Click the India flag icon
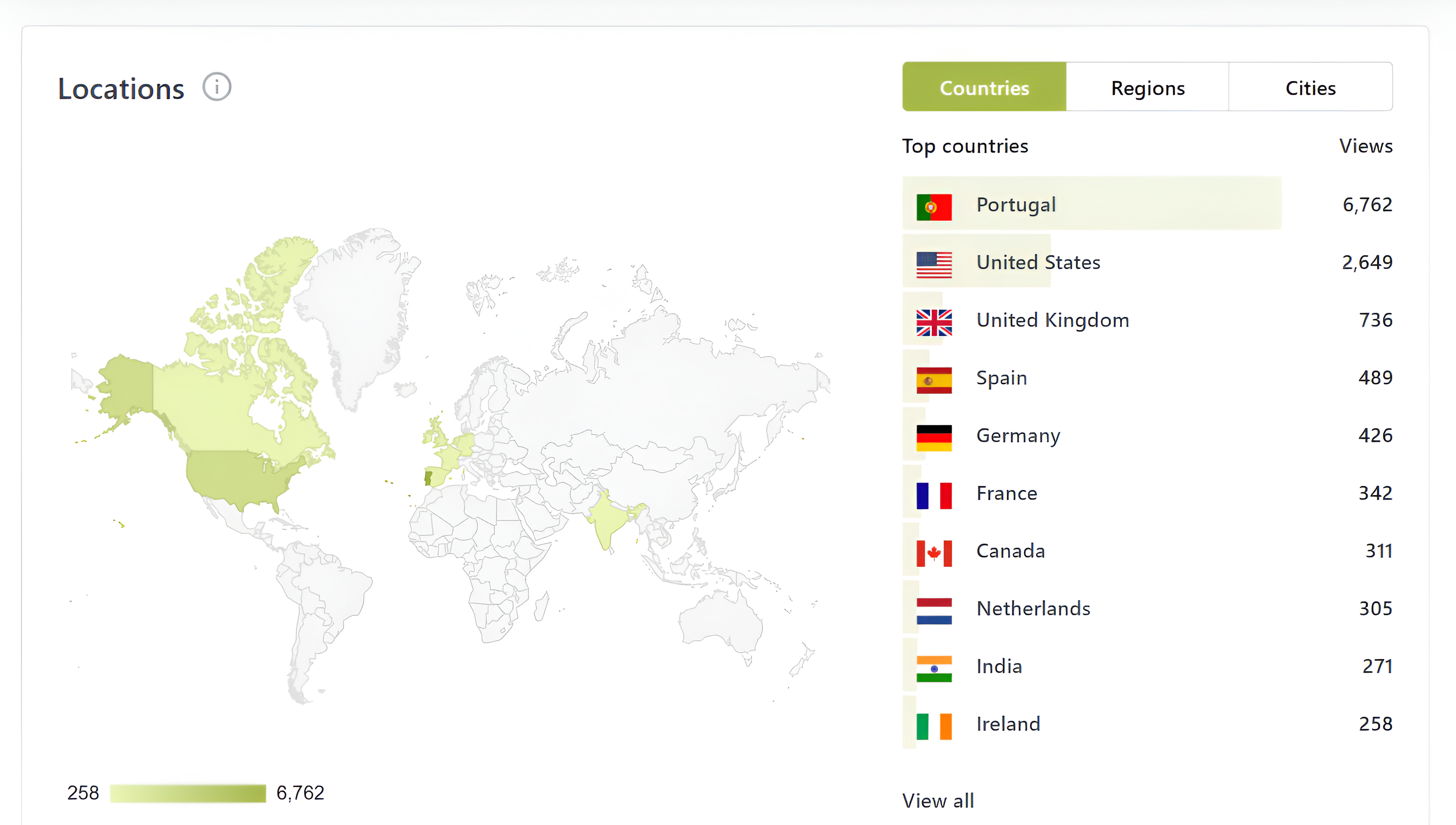Image resolution: width=1456 pixels, height=825 pixels. (x=934, y=668)
